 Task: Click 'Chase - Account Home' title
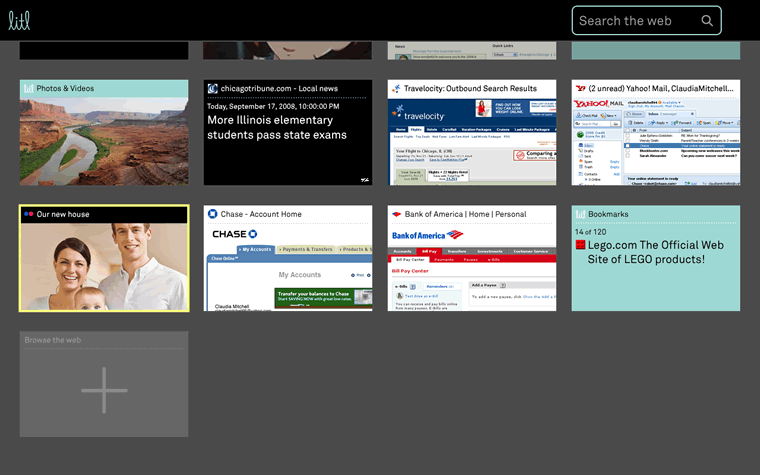[261, 214]
